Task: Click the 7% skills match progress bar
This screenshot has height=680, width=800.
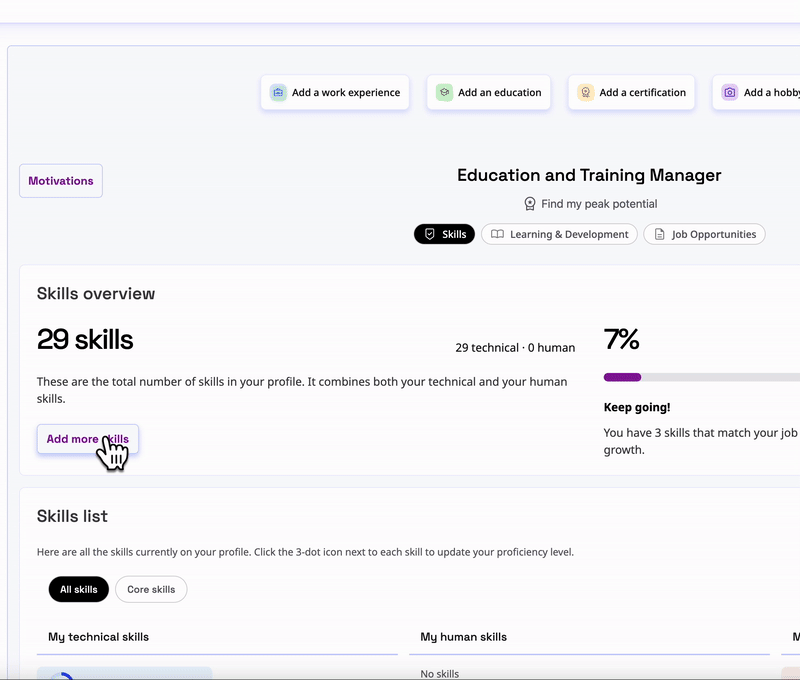Action: [702, 377]
